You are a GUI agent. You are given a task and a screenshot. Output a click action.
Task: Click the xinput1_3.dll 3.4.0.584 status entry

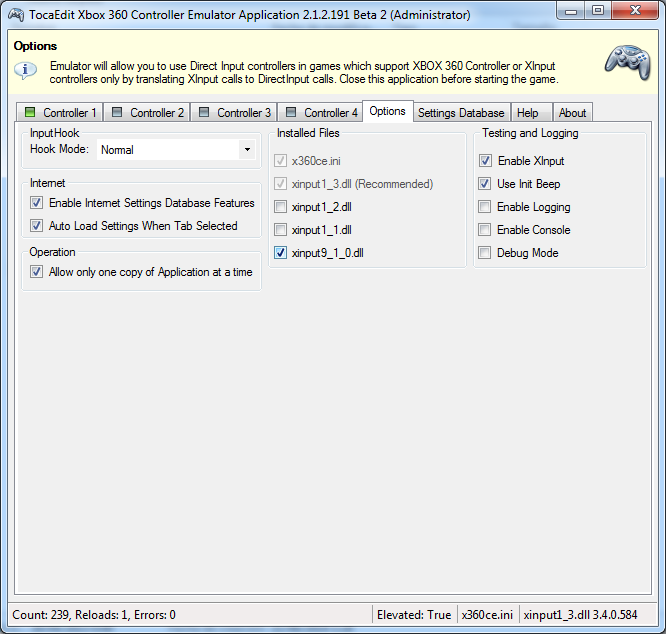coord(580,614)
